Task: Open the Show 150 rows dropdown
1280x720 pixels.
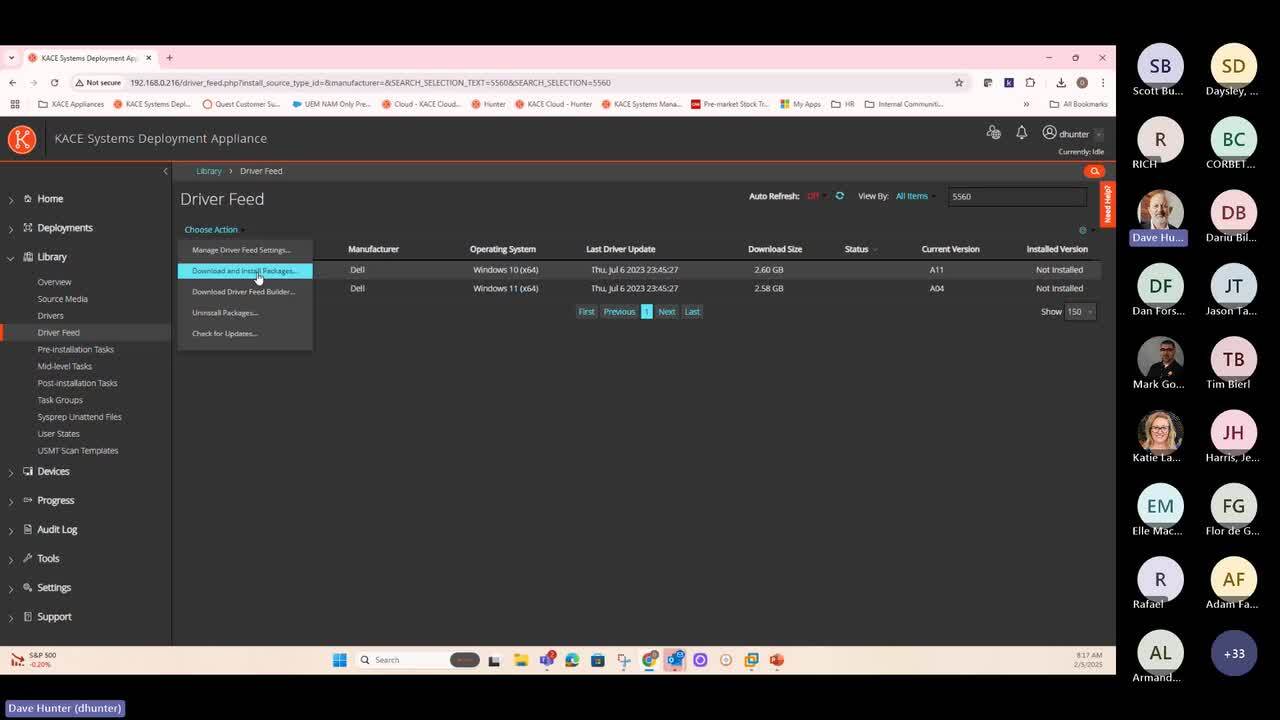Action: coord(1080,312)
